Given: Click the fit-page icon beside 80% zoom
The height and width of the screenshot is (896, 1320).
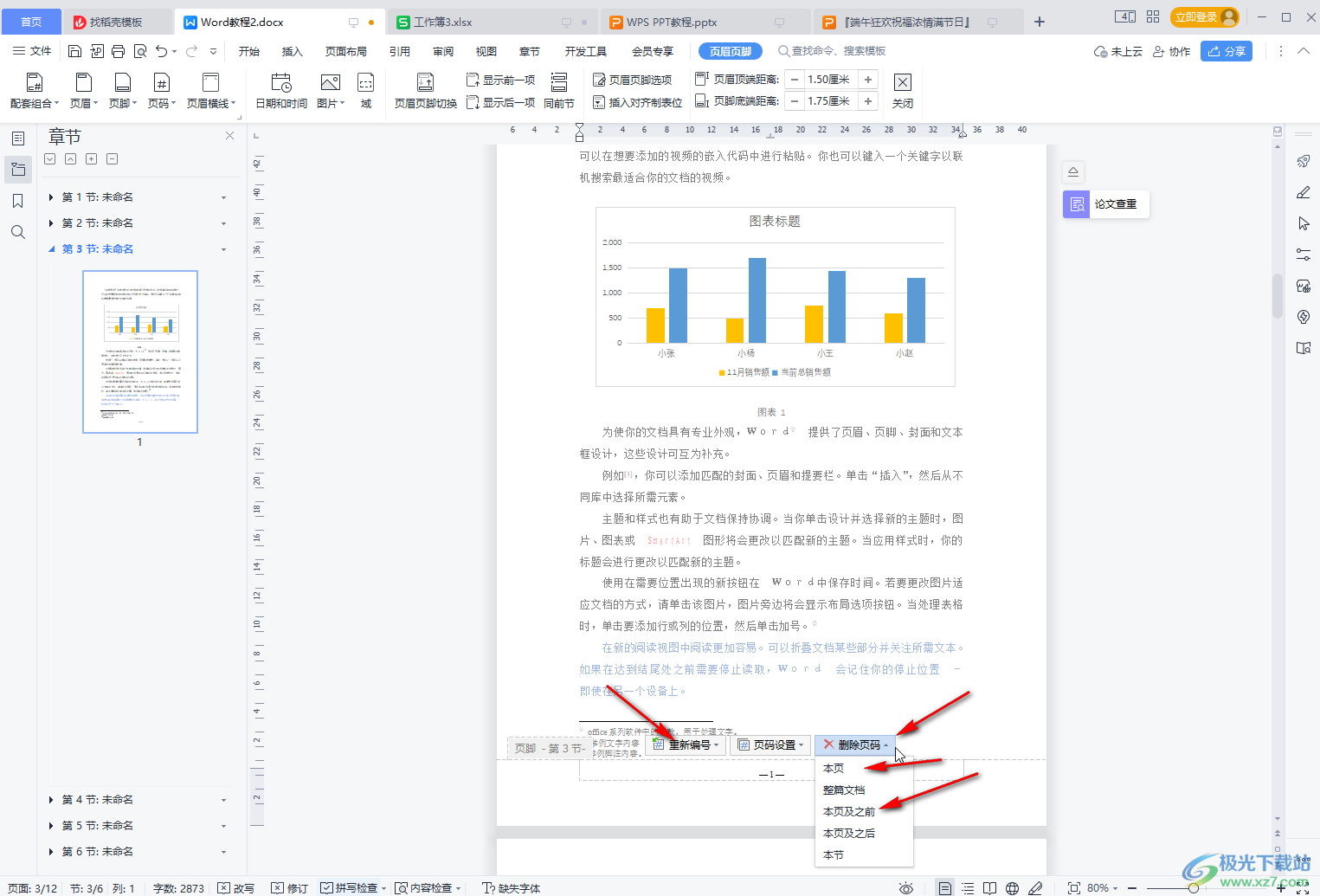Looking at the screenshot, I should click(1074, 888).
